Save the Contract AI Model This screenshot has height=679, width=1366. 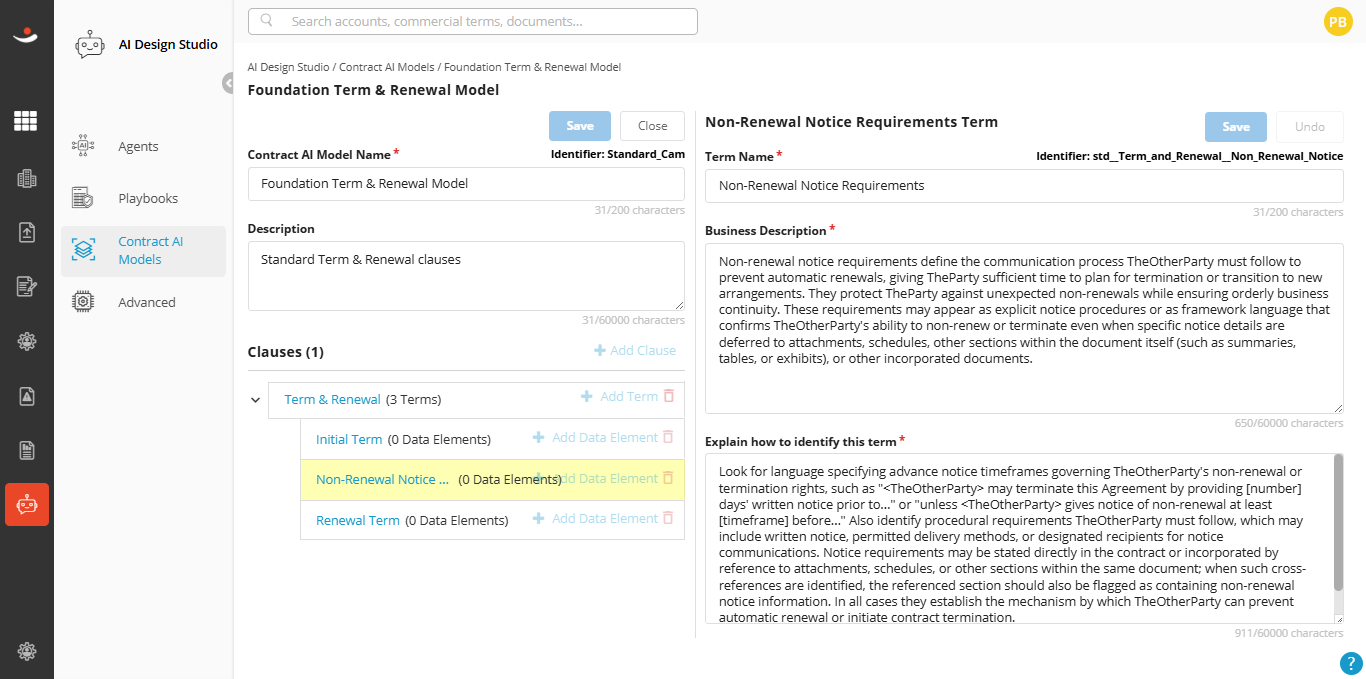(x=580, y=126)
